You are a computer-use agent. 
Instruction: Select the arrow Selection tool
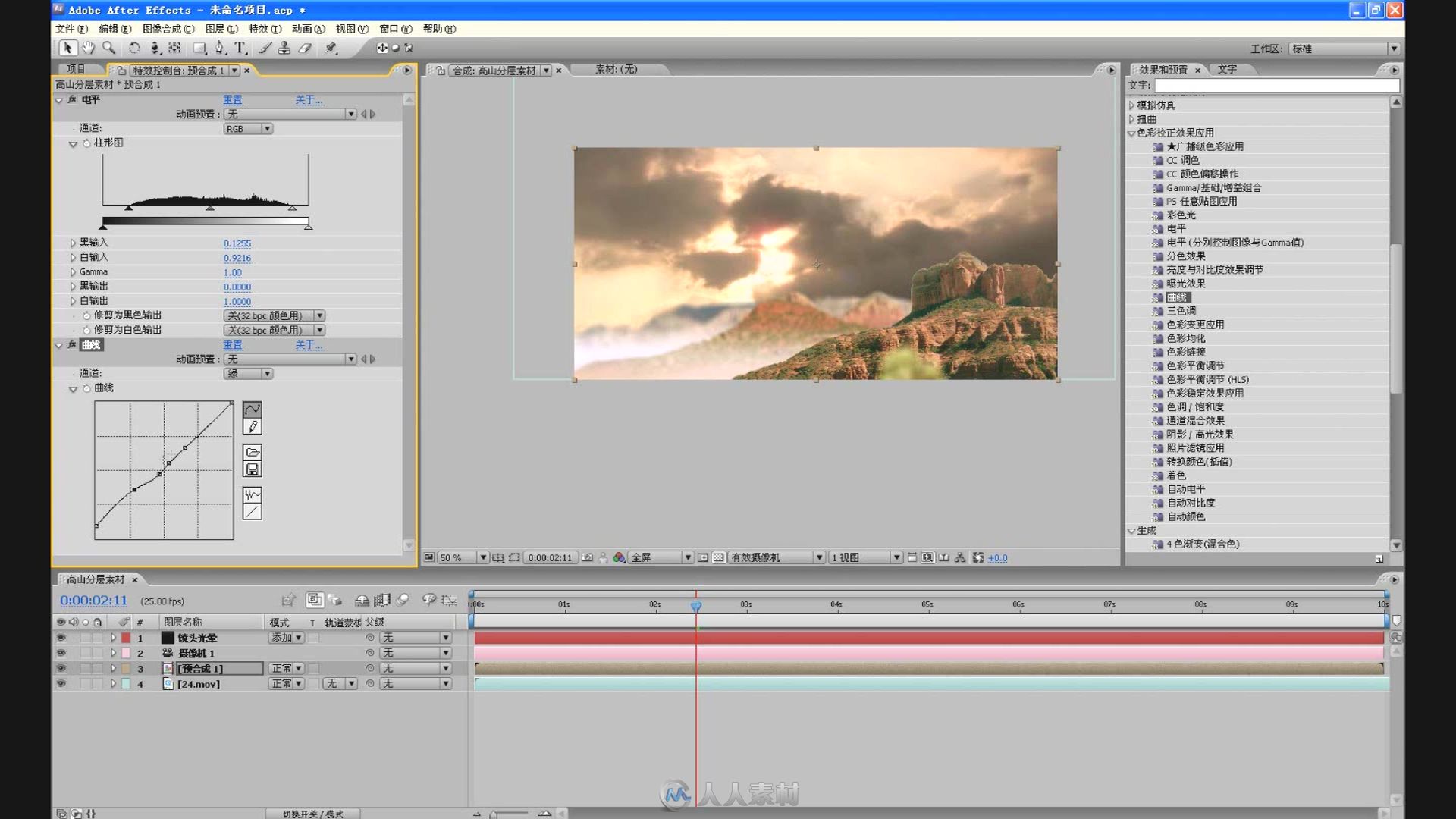tap(67, 48)
